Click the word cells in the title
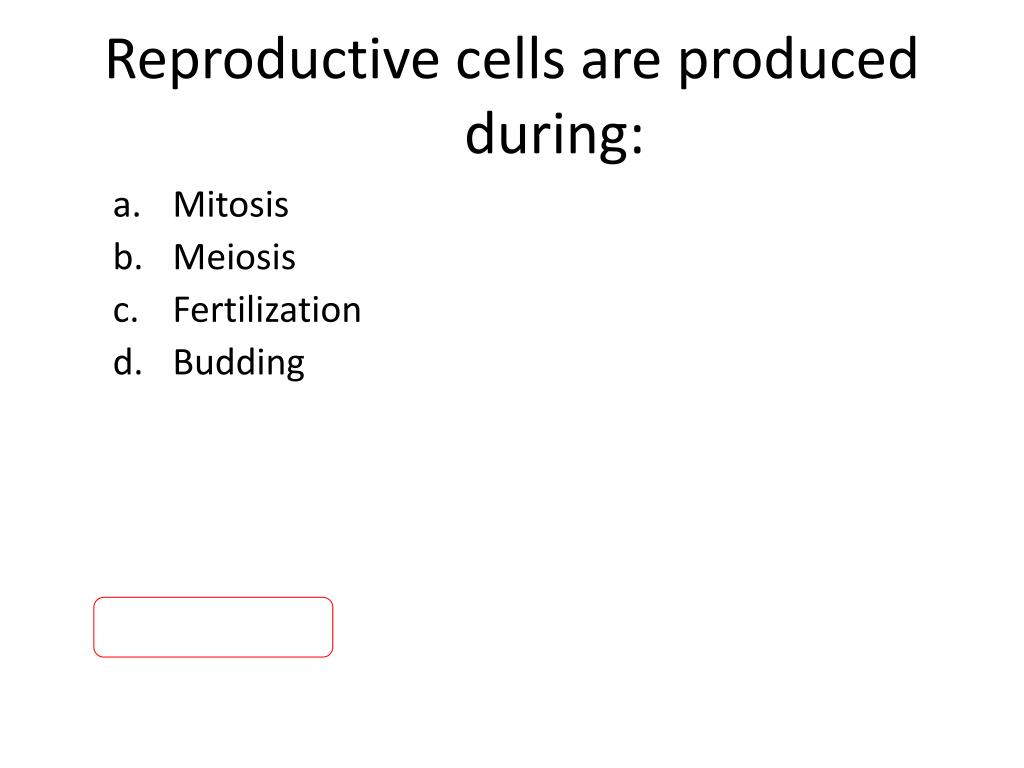Screen dimensions: 1024x768 (510, 60)
